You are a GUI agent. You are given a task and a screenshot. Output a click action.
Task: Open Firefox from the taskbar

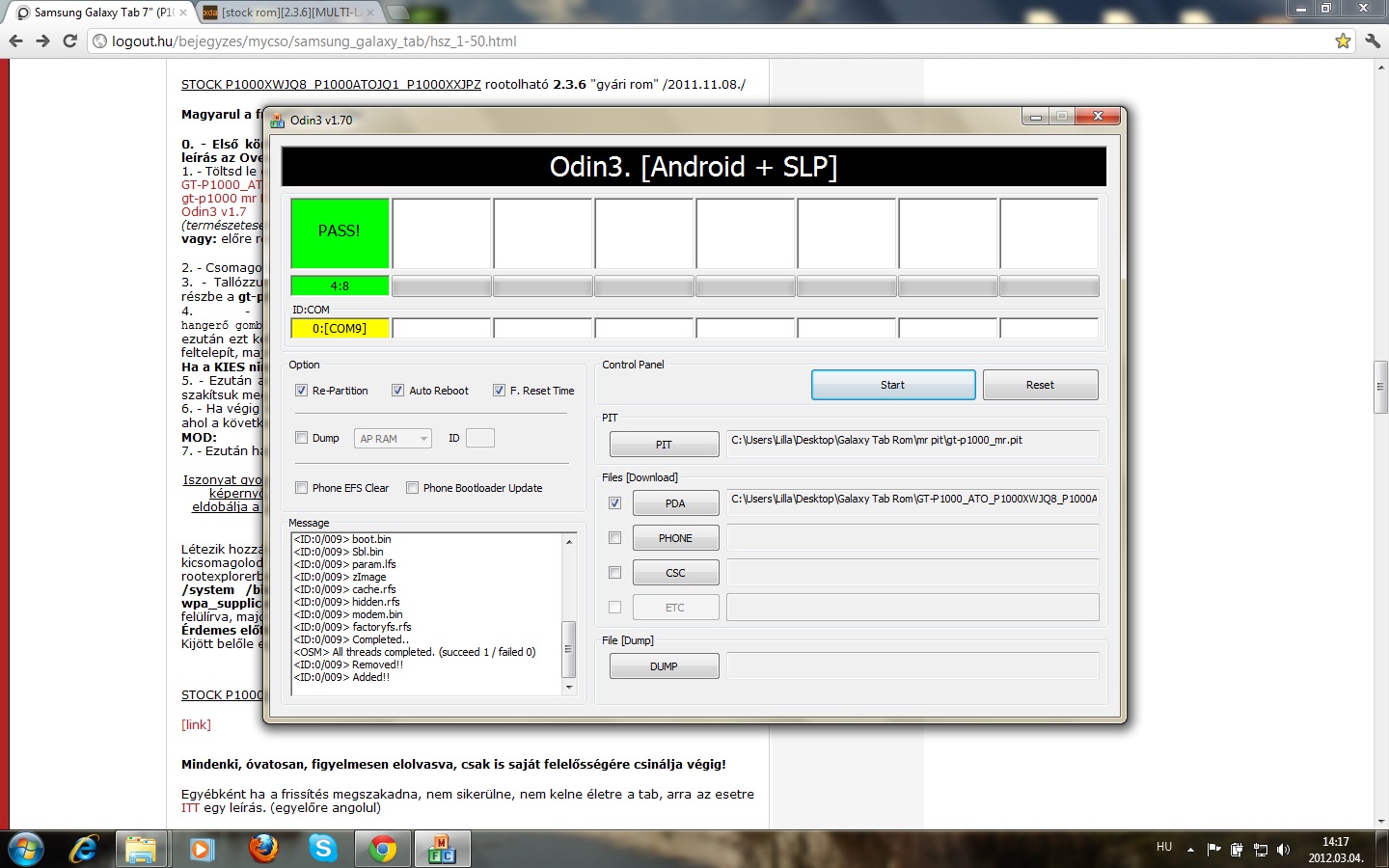point(262,849)
